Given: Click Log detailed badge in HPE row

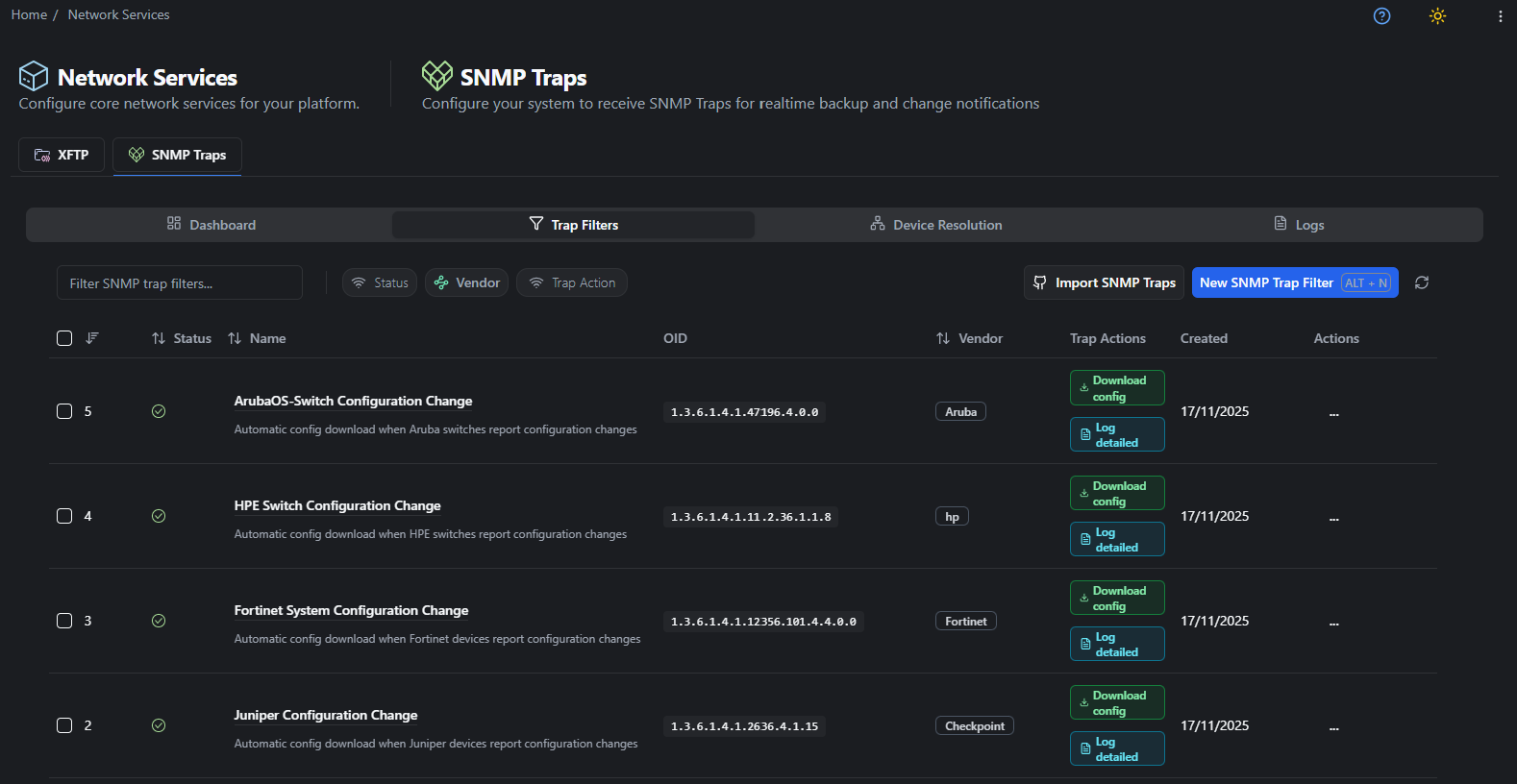Looking at the screenshot, I should (x=1117, y=539).
